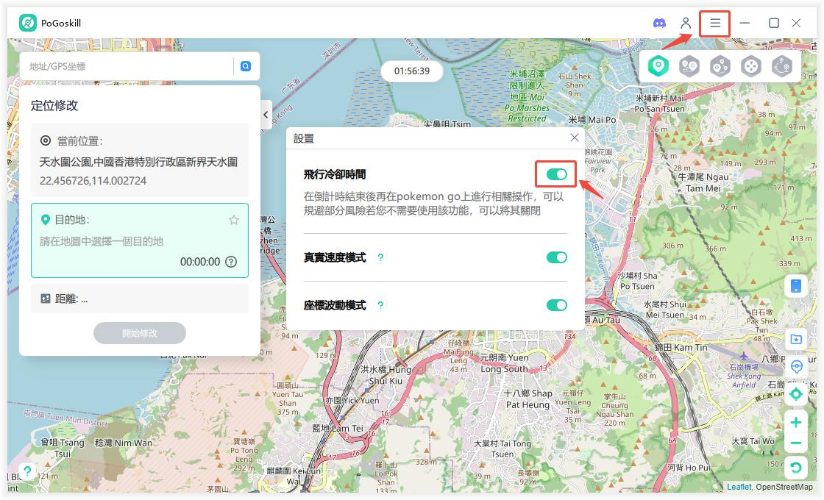Collapse the 定位修改 side panel
The width and height of the screenshot is (824, 500).
pos(266,115)
